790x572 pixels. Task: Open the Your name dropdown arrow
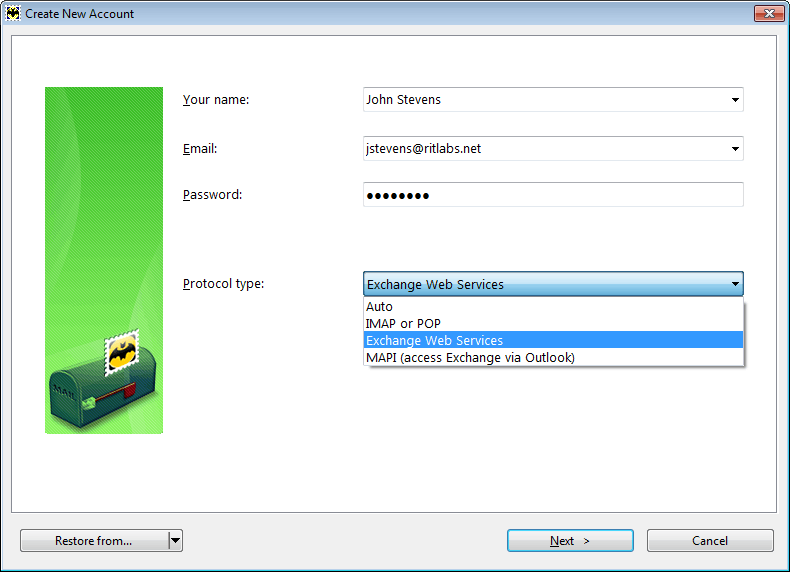(735, 100)
